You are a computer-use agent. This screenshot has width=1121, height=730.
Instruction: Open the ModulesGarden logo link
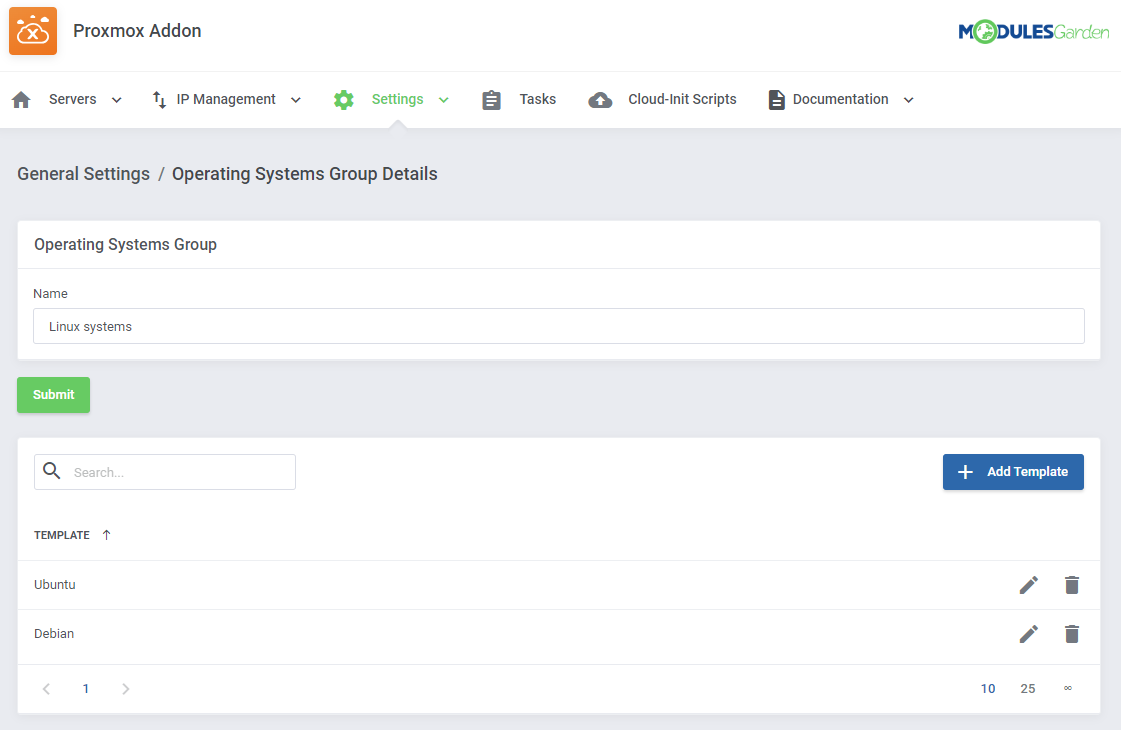point(1033,31)
